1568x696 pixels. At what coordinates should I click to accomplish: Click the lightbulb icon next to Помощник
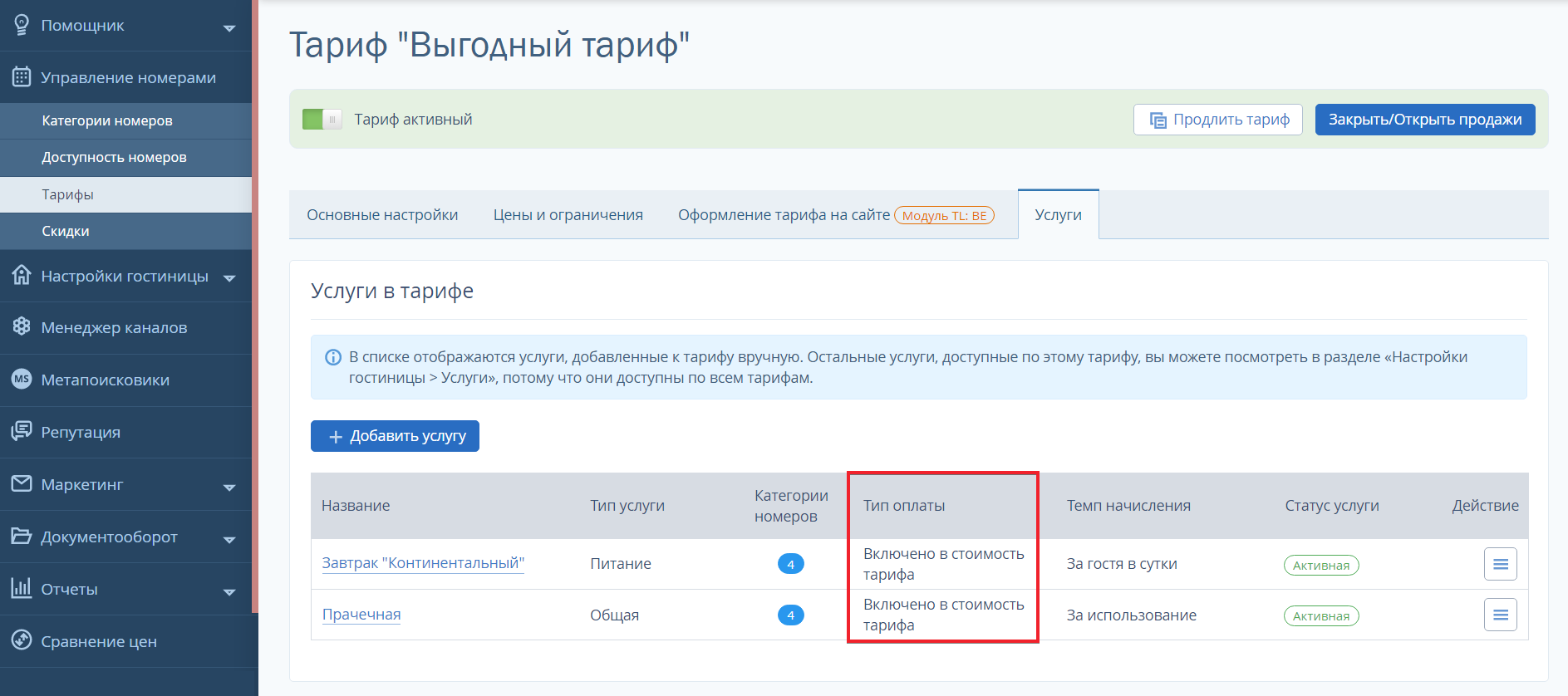coord(22,25)
